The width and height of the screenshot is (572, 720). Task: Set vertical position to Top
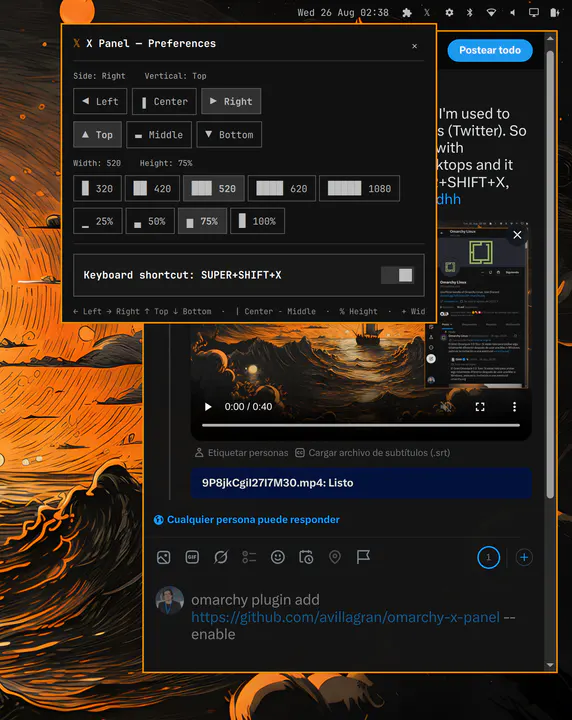click(x=97, y=135)
